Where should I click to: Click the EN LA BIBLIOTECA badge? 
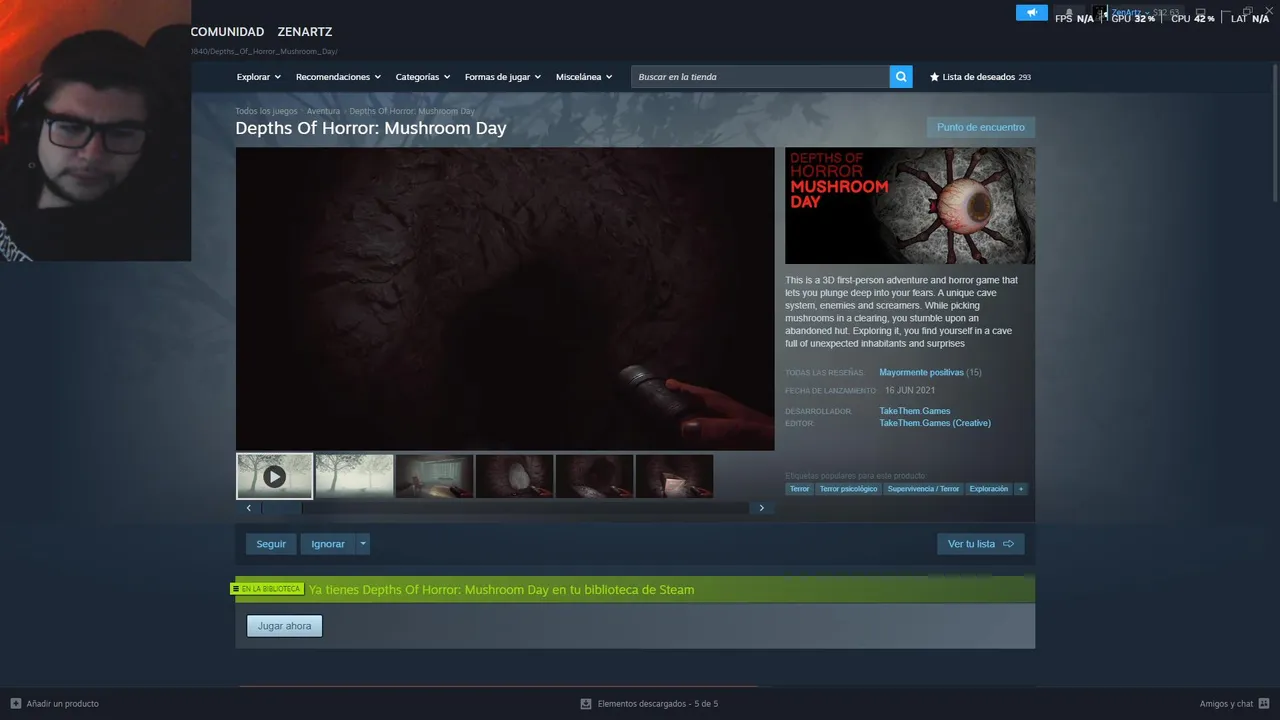[267, 589]
